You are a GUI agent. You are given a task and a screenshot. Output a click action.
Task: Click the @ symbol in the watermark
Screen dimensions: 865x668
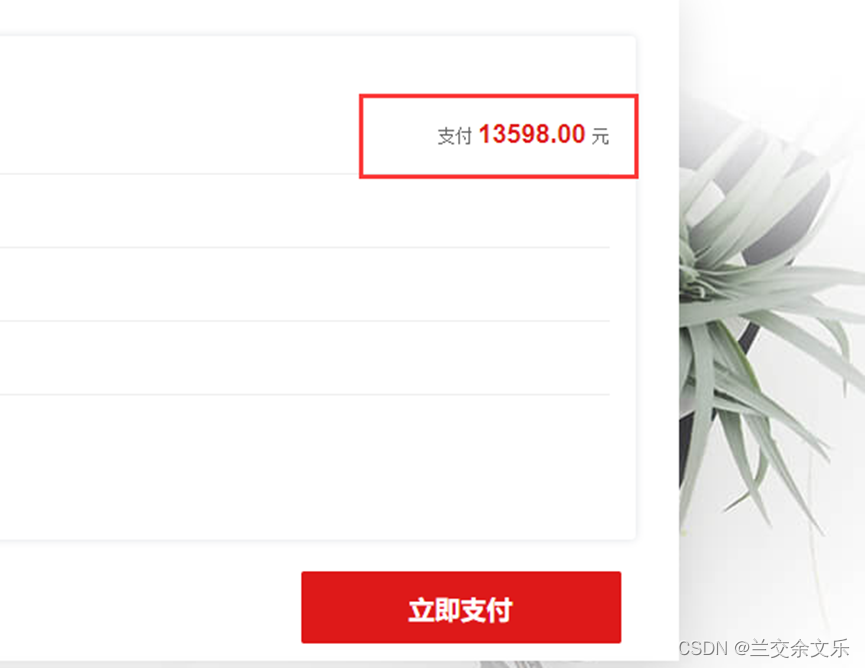tap(741, 648)
